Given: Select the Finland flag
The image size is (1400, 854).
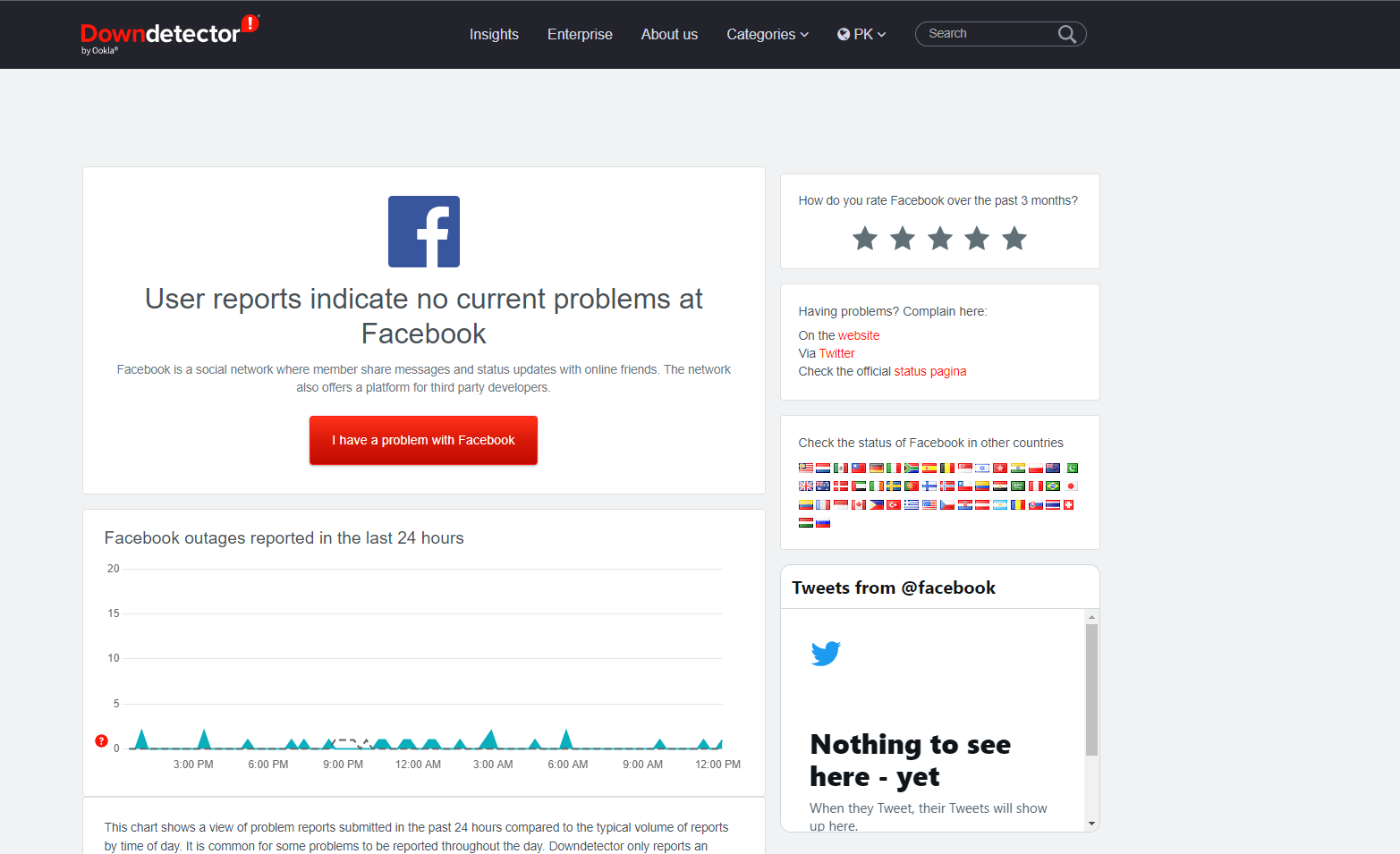Looking at the screenshot, I should [929, 486].
